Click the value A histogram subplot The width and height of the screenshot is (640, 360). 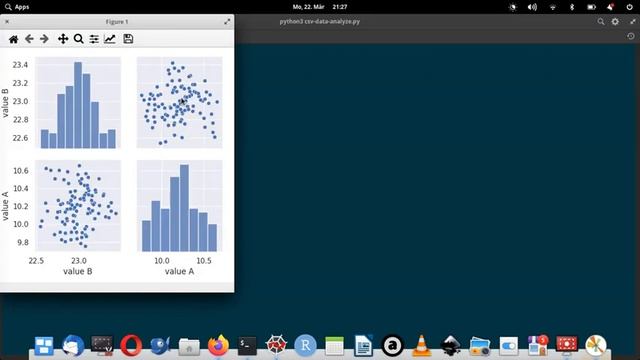pyautogui.click(x=180, y=206)
